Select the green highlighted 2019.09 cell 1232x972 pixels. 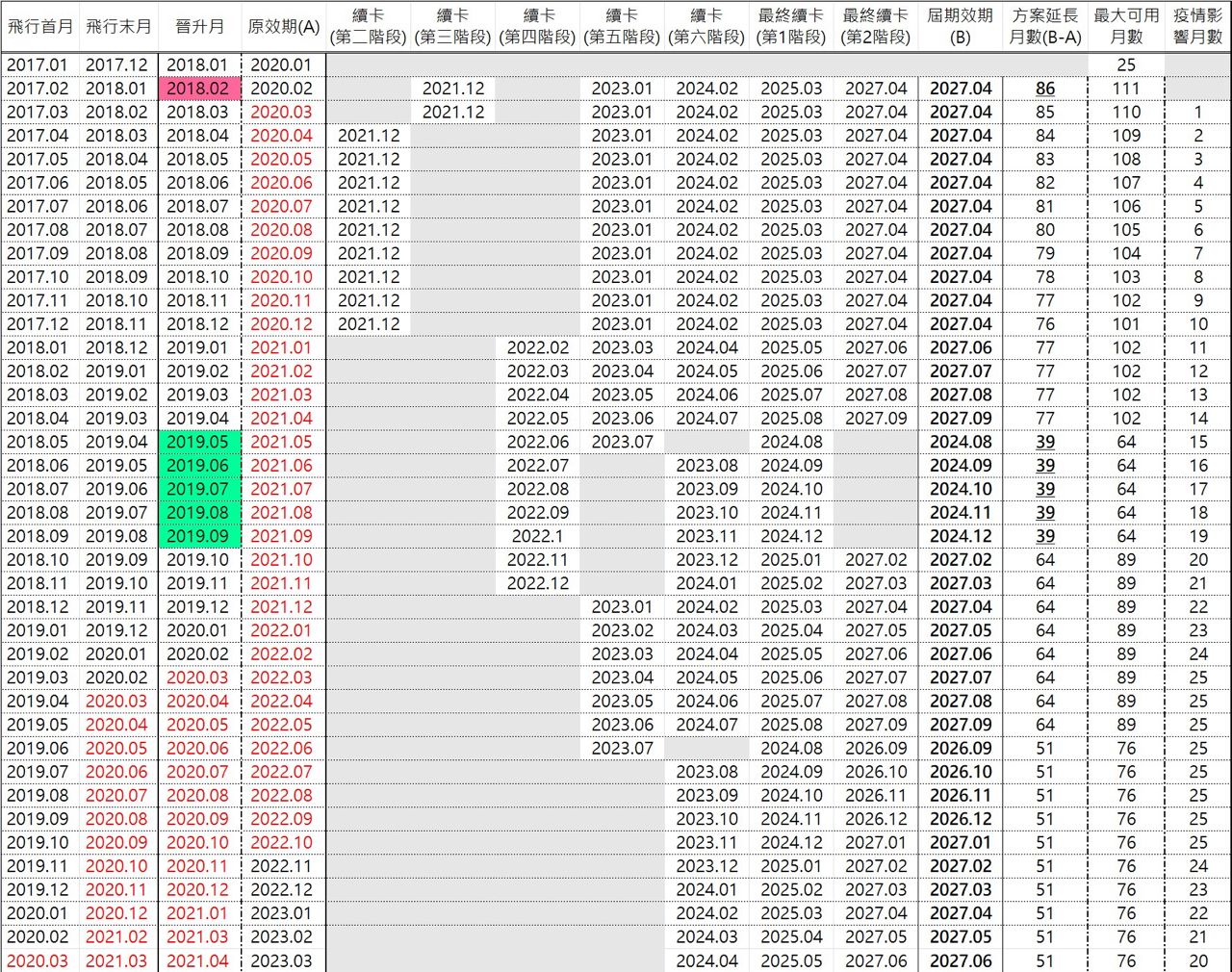point(198,536)
